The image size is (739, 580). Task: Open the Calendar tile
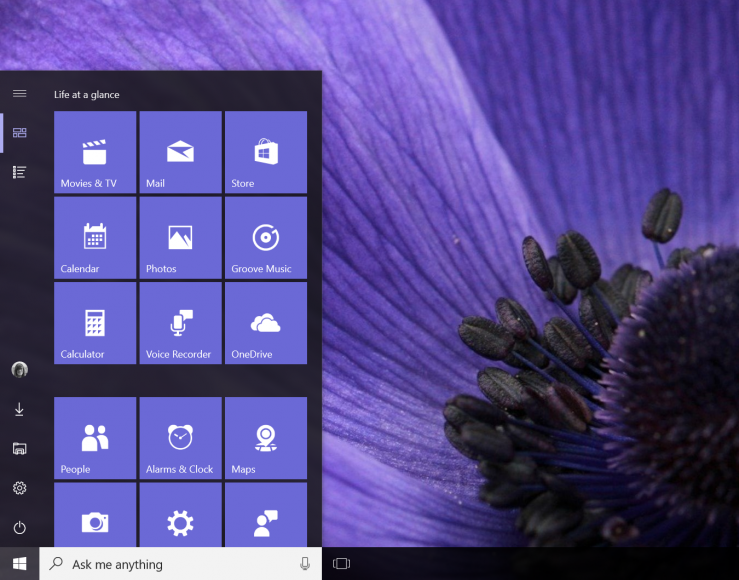click(95, 238)
